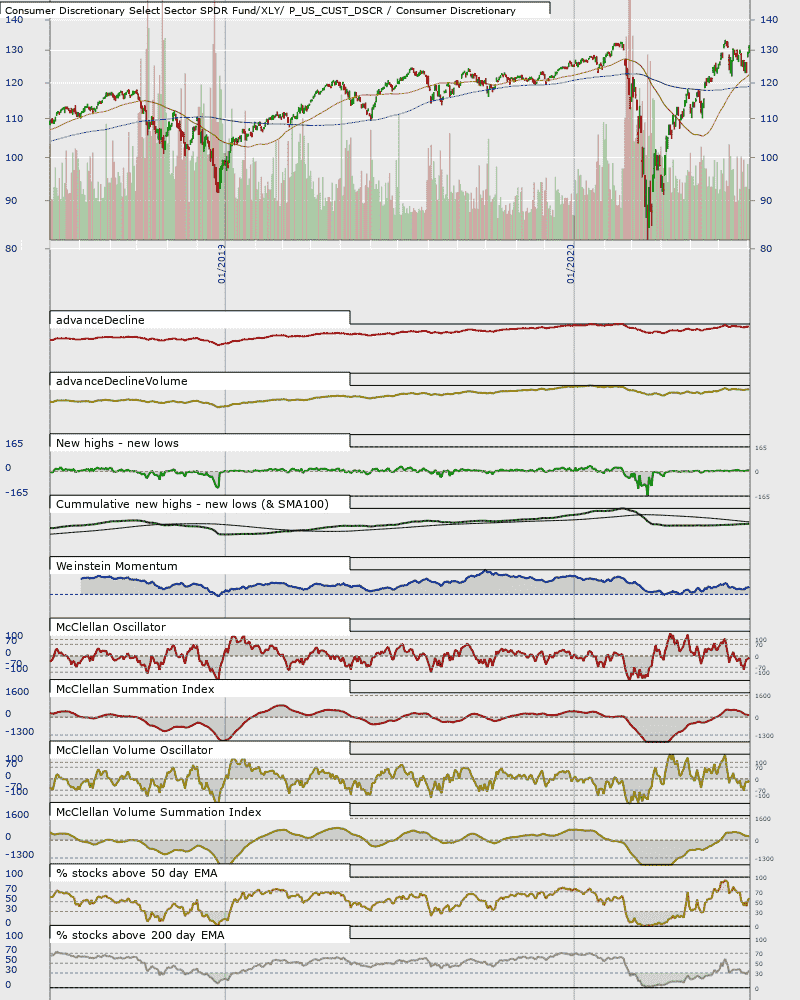Click the McClellan Oscillator label
Screen dimensions: 800x1000
click(111, 628)
